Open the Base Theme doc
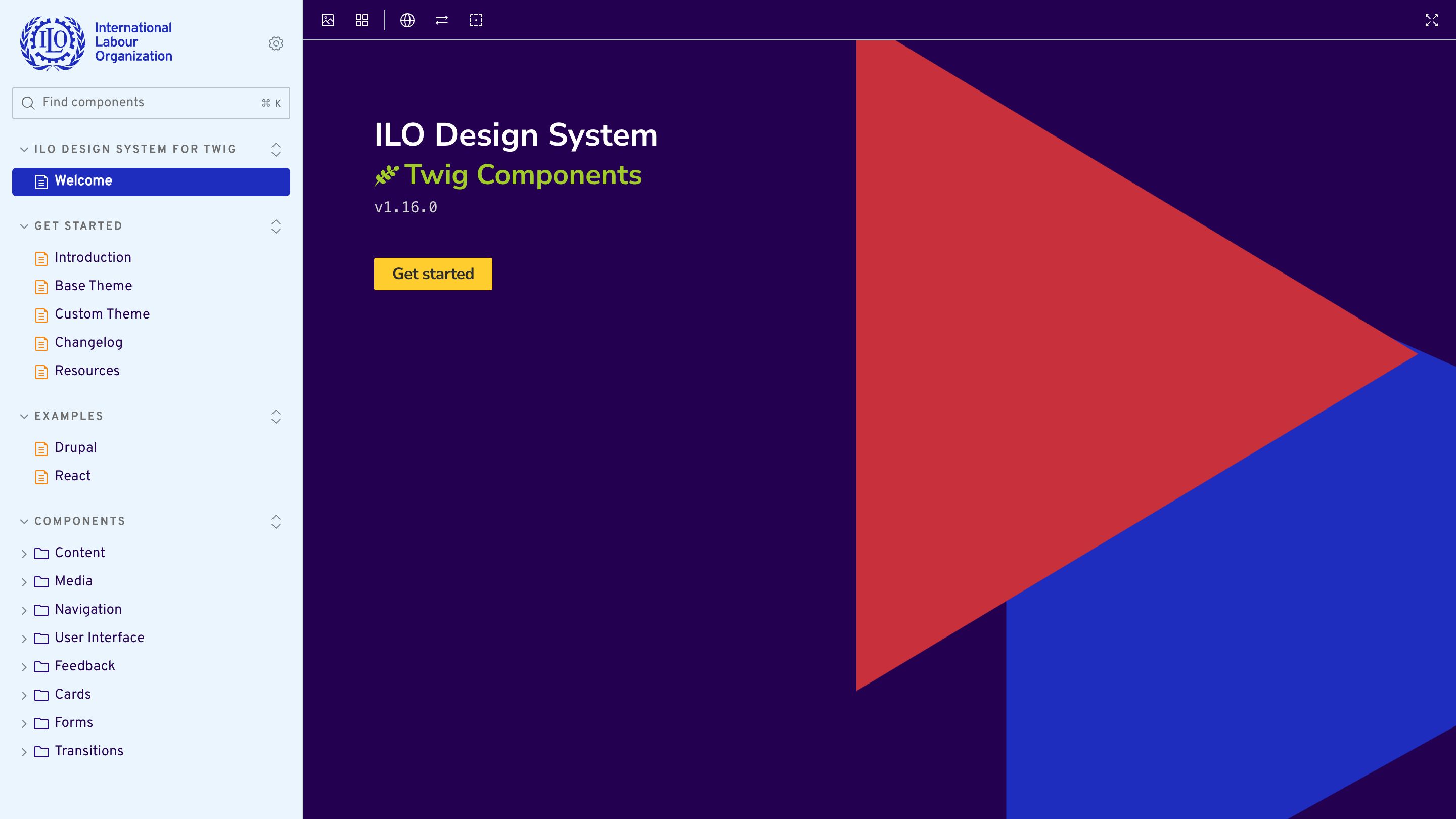The image size is (1456, 819). pos(151,286)
